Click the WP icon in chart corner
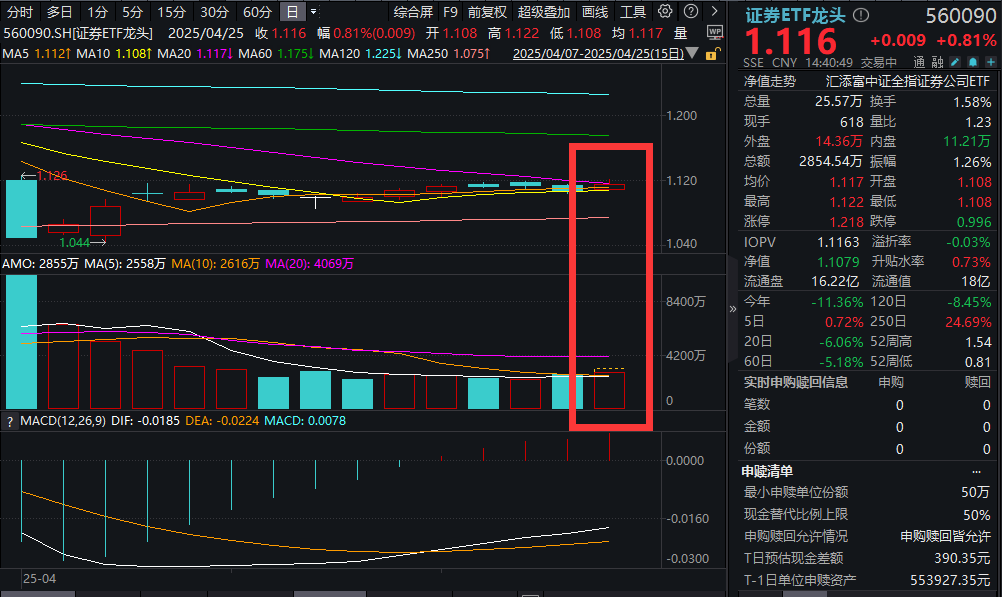The image size is (1002, 597). coord(714,32)
